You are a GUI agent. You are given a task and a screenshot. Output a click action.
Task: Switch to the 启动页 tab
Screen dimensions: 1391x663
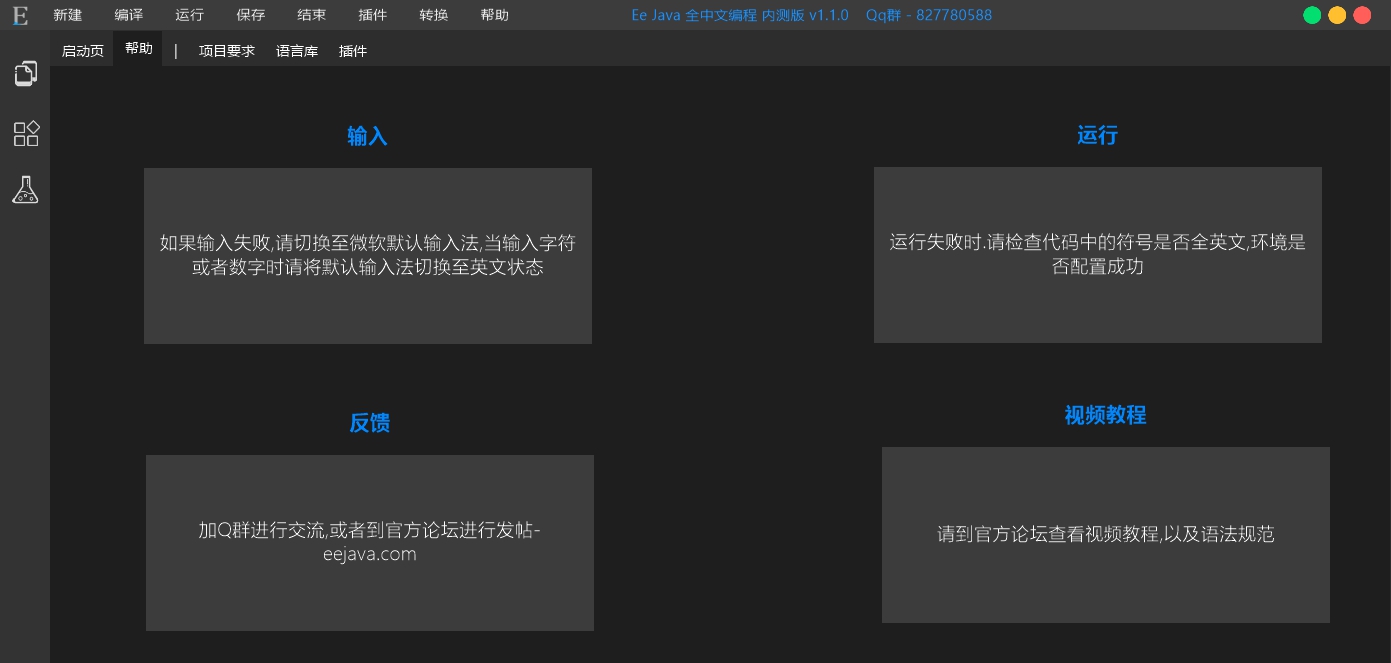pos(81,50)
